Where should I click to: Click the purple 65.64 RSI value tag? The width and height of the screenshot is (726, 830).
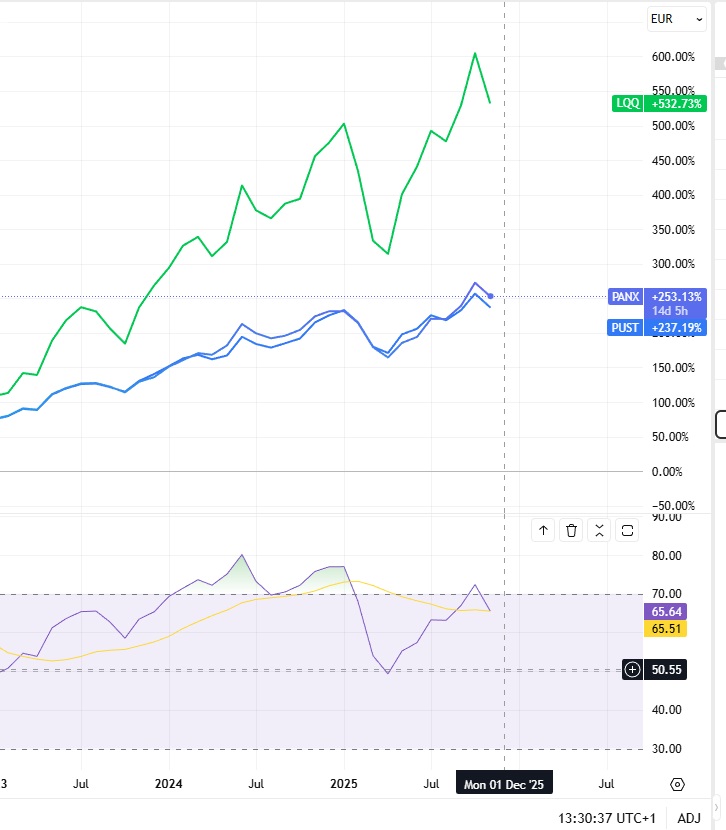click(666, 611)
